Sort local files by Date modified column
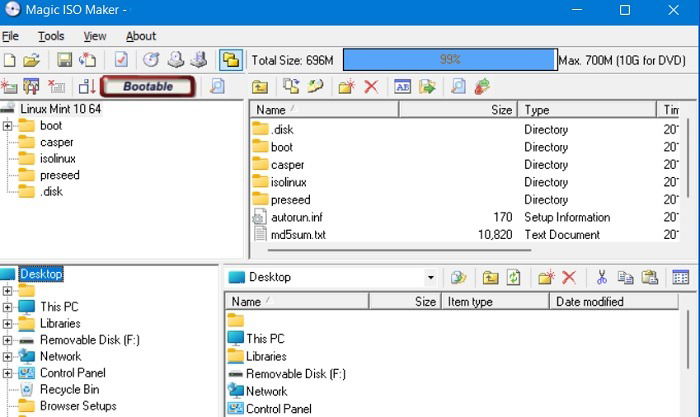700x417 pixels. [614, 302]
